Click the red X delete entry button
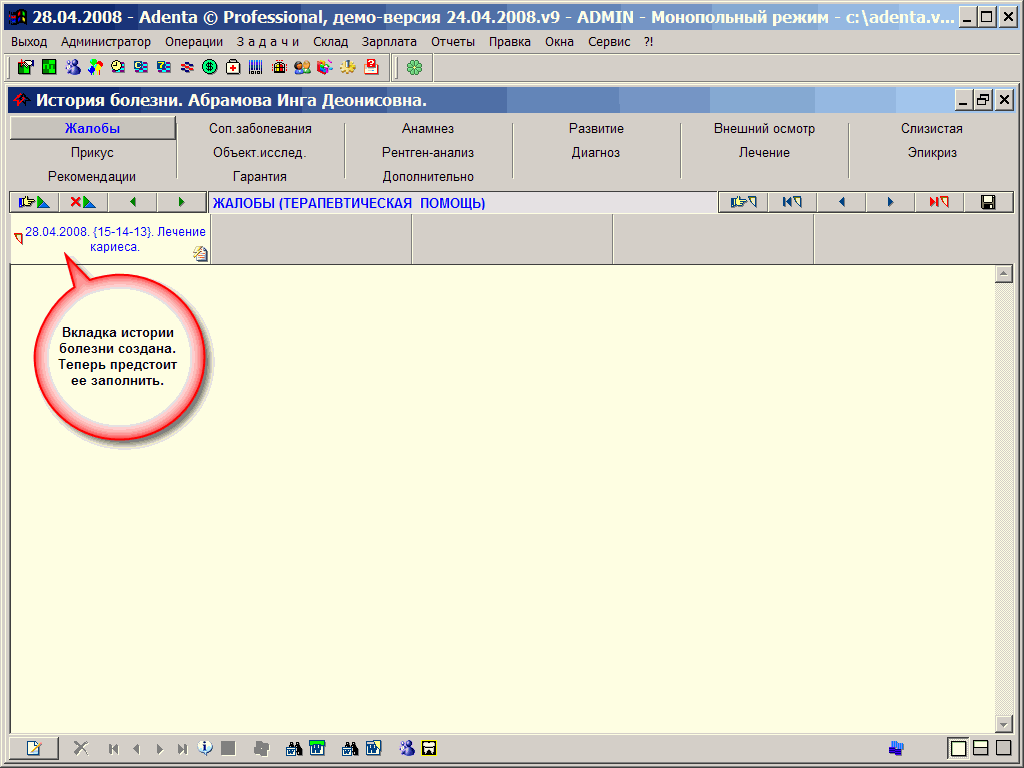Image resolution: width=1024 pixels, height=768 pixels. (x=83, y=202)
